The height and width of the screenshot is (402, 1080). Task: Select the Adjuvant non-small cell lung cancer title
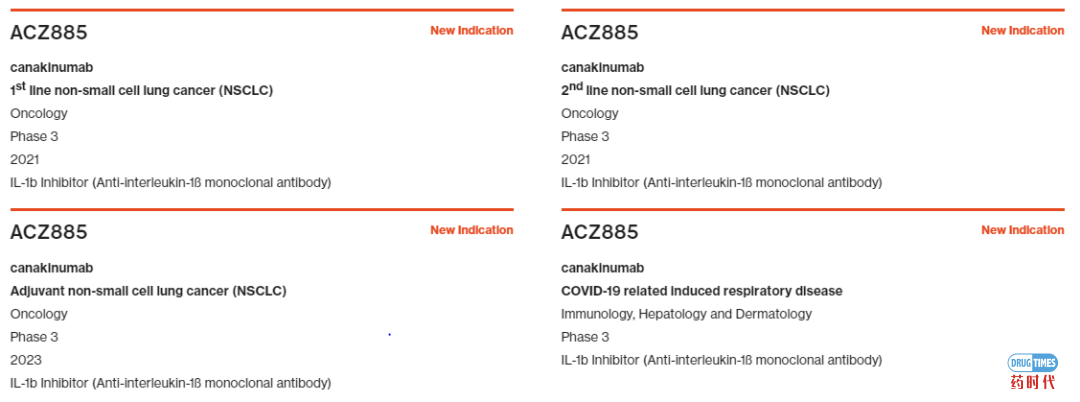[148, 291]
